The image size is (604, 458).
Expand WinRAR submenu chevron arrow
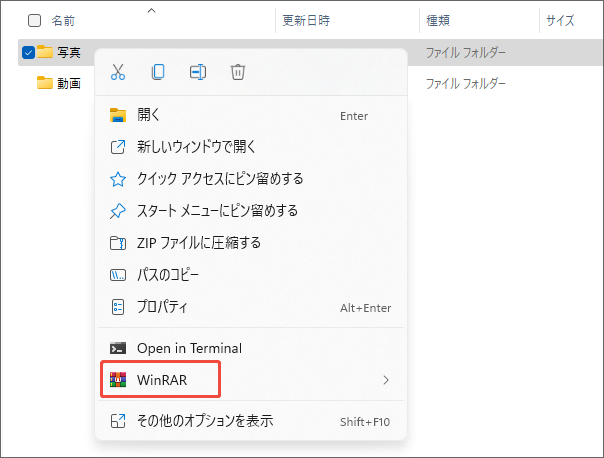click(x=386, y=380)
